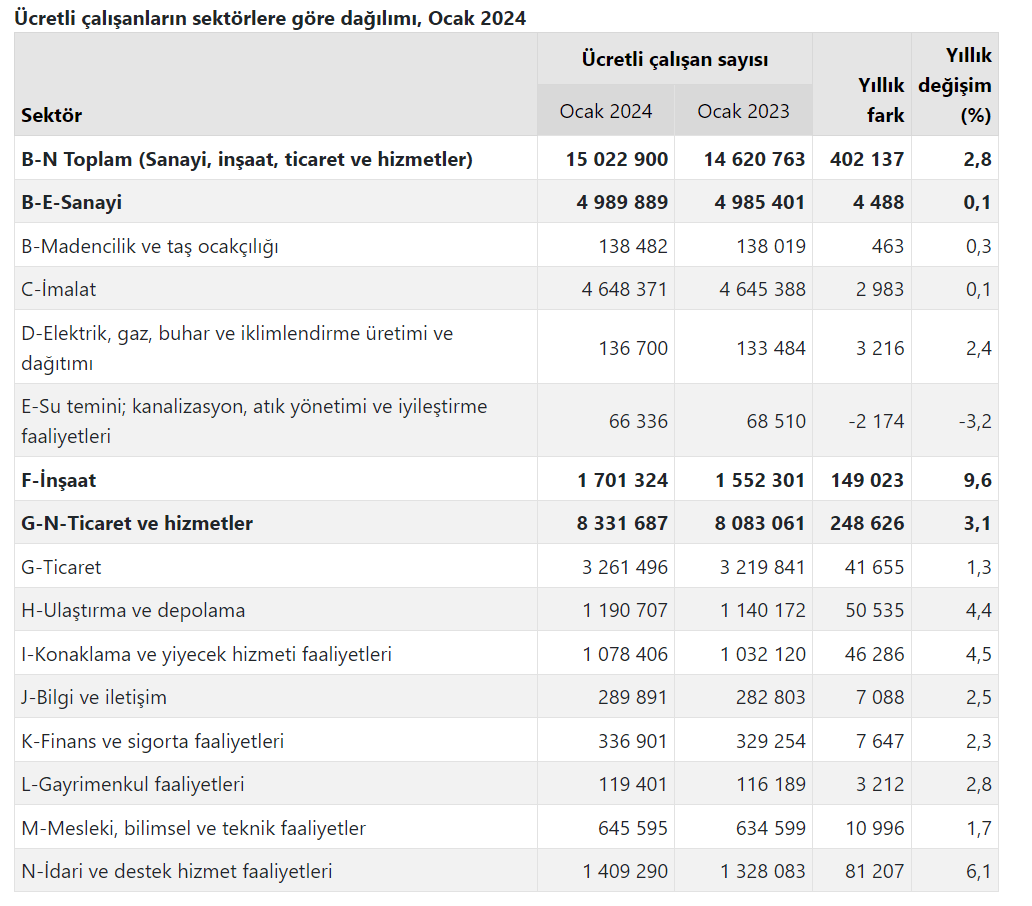Image resolution: width=1032 pixels, height=906 pixels.
Task: Click the "Sektör" column header
Action: [x=52, y=115]
